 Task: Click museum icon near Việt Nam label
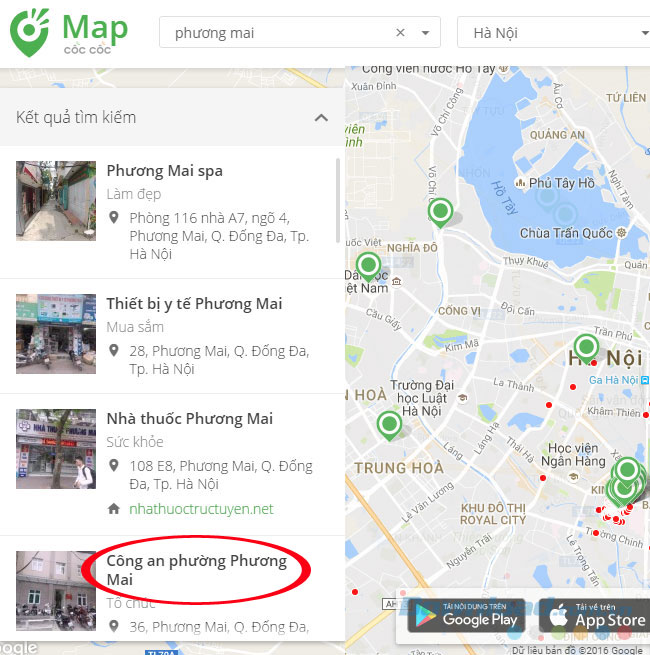tap(397, 281)
